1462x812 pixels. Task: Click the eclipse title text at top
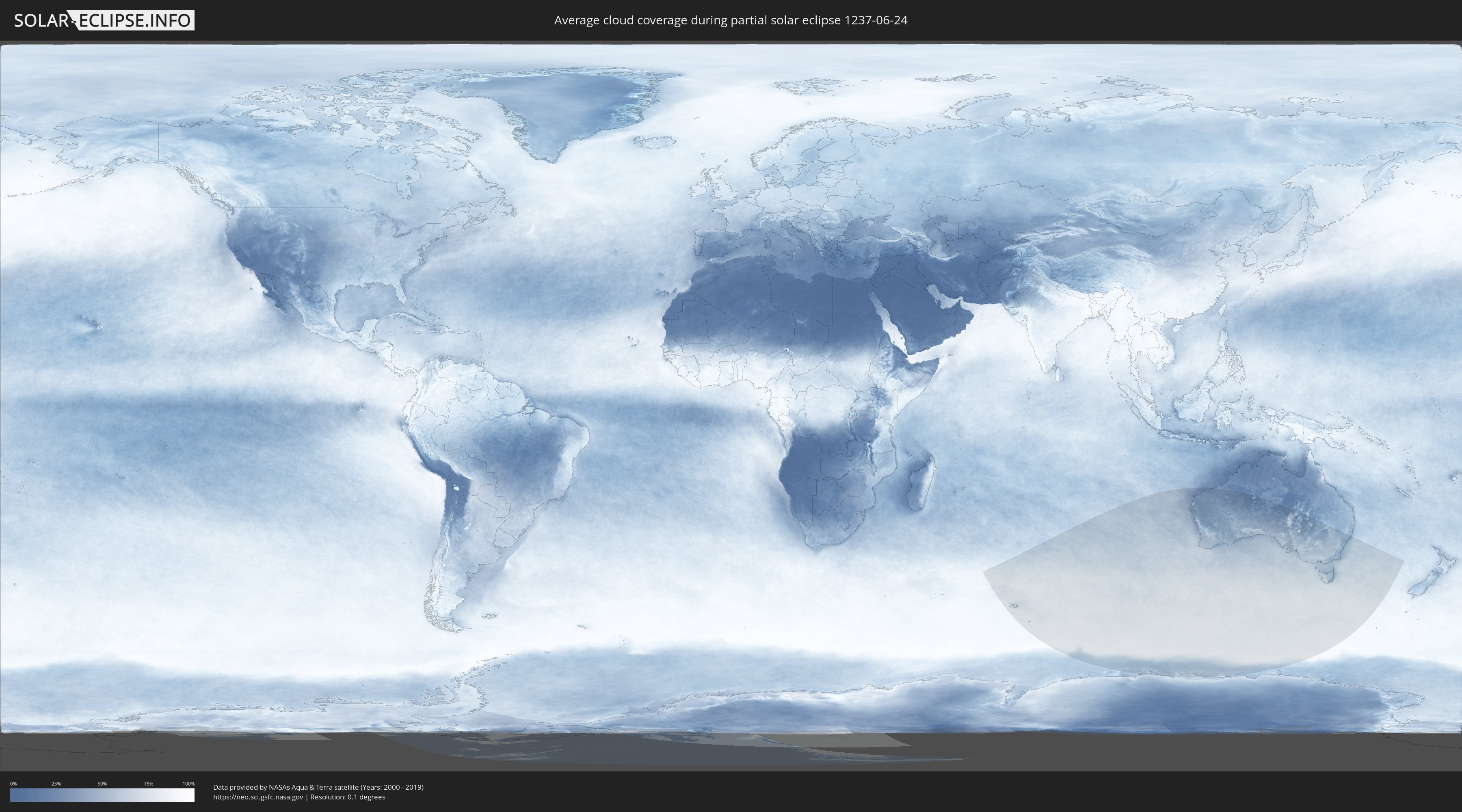[x=731, y=20]
